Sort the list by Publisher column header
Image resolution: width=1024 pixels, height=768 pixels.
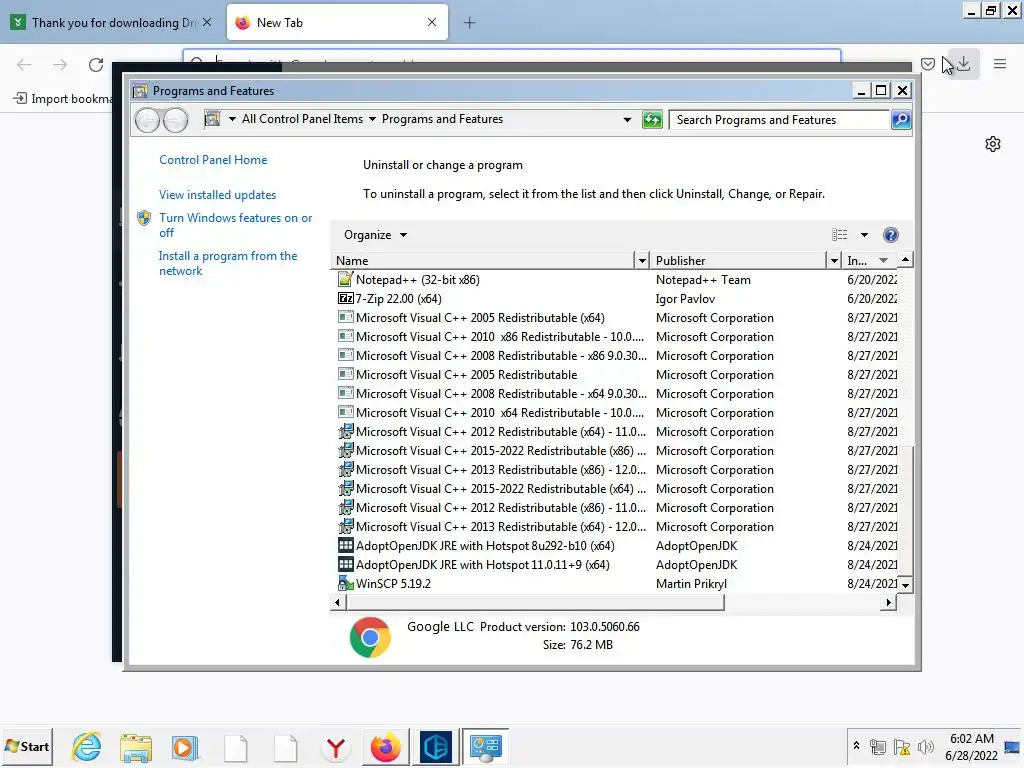[x=738, y=261]
